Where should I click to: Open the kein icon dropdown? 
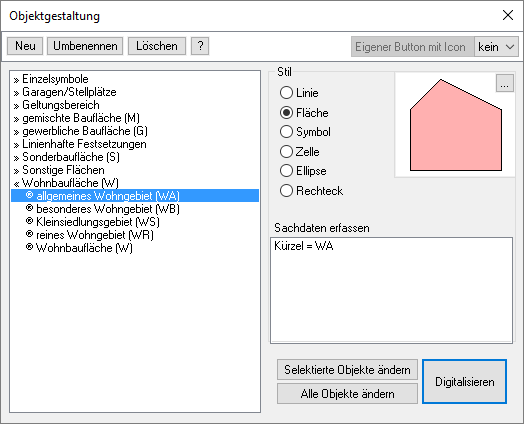coord(496,47)
